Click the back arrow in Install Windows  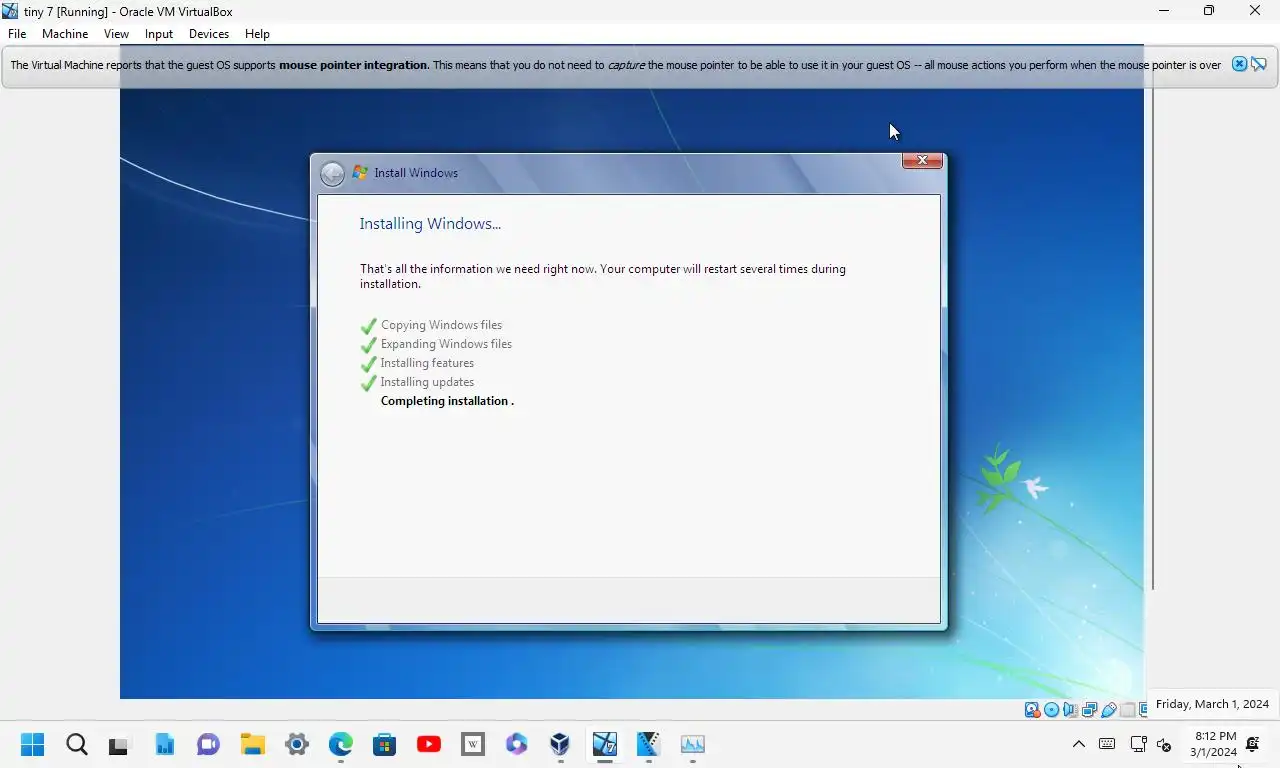coord(332,174)
